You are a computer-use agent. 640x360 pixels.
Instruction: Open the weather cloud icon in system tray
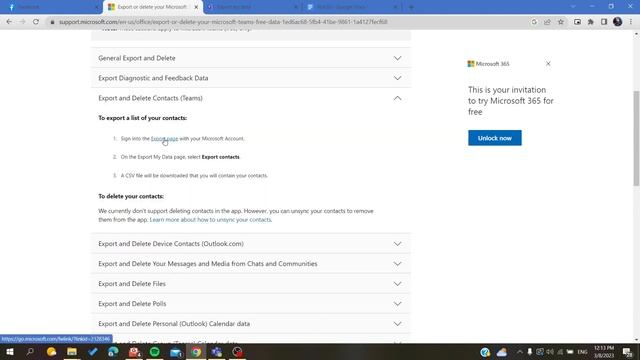502,352
